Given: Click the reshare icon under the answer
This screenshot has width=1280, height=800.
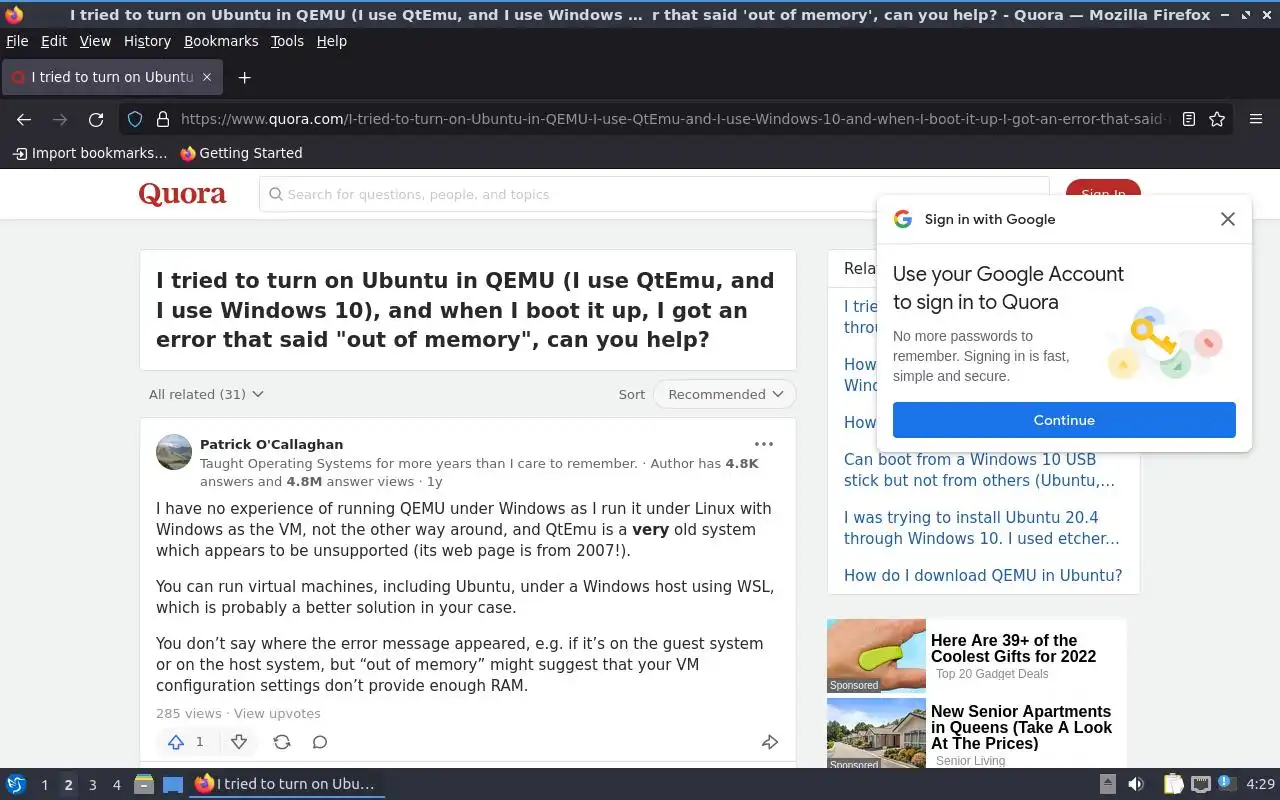Looking at the screenshot, I should tap(282, 742).
